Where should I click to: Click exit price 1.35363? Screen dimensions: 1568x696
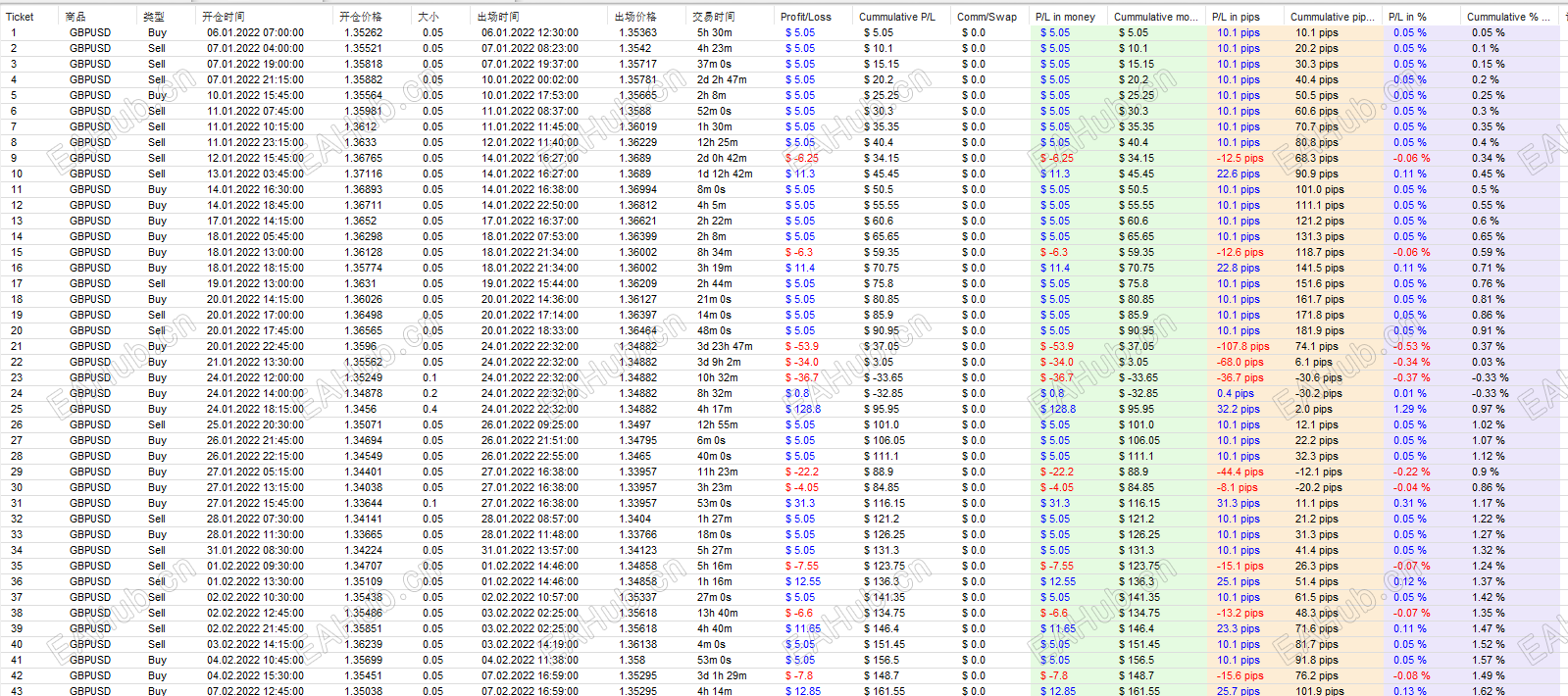coord(638,32)
